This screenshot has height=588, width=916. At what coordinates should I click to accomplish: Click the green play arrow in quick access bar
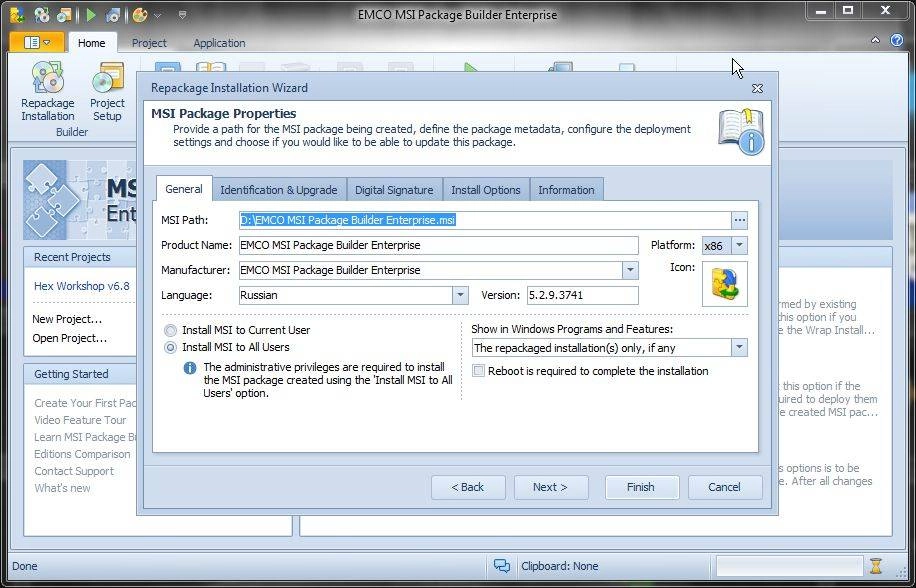[x=91, y=15]
